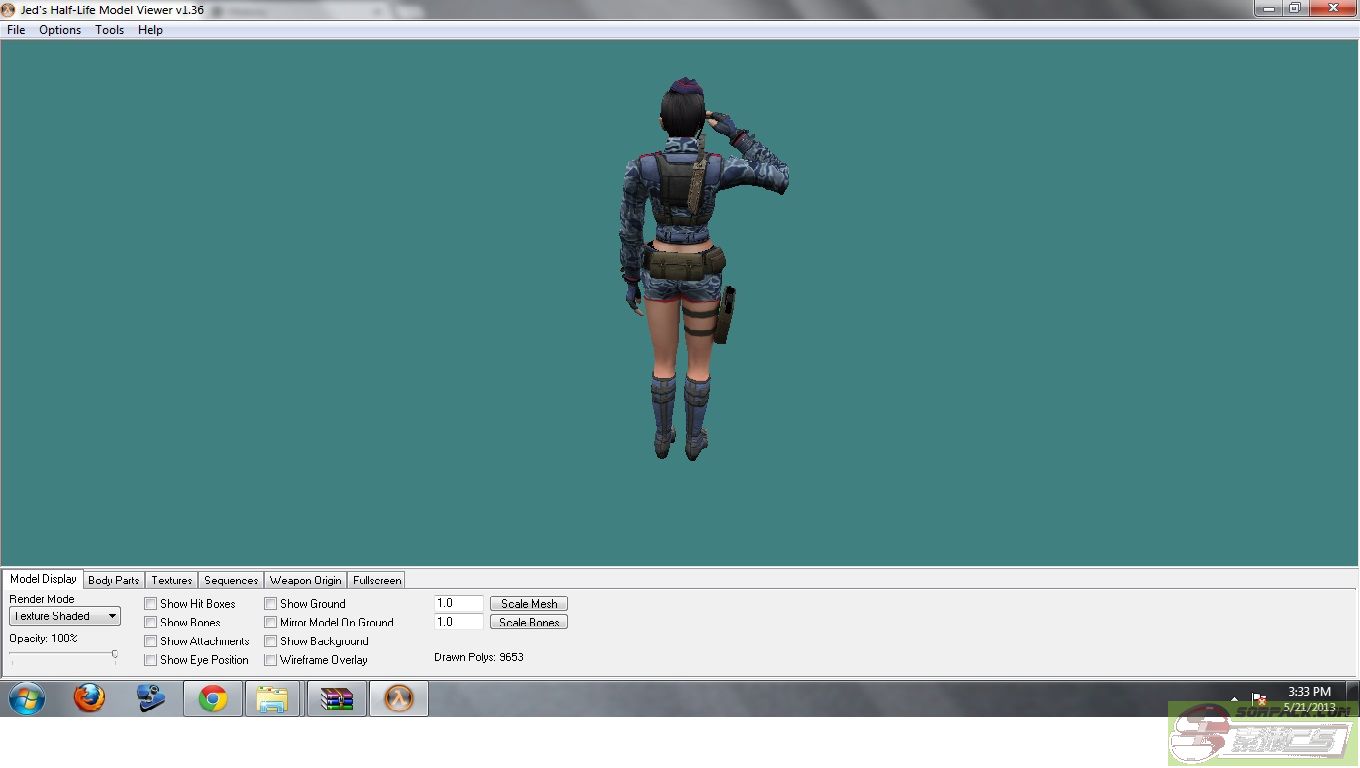Open the Options menu
This screenshot has width=1360, height=768.
[60, 30]
